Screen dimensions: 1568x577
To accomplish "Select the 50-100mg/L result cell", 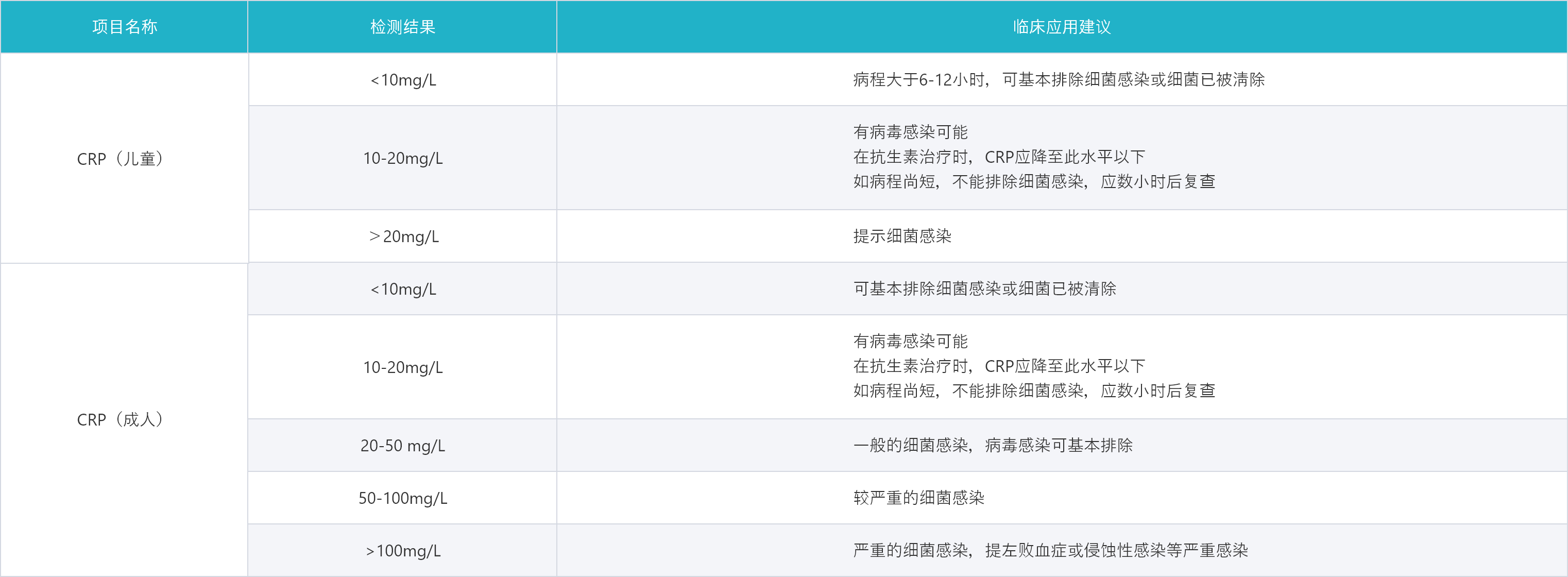I will [x=402, y=498].
